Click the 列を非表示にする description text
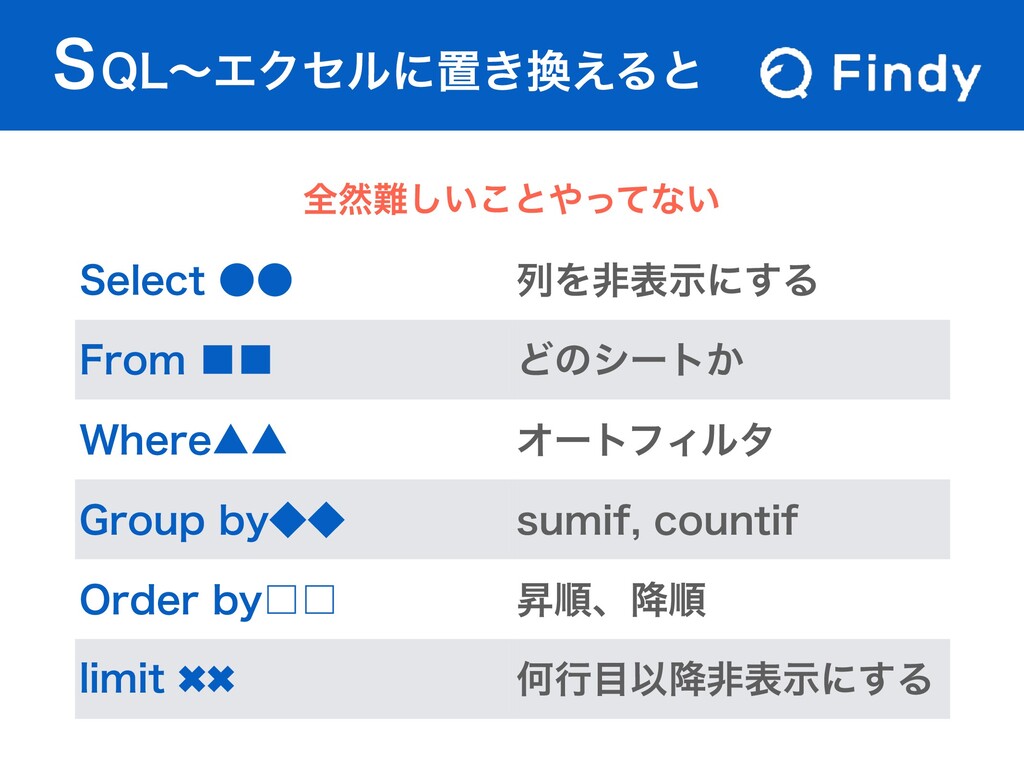 [667, 281]
